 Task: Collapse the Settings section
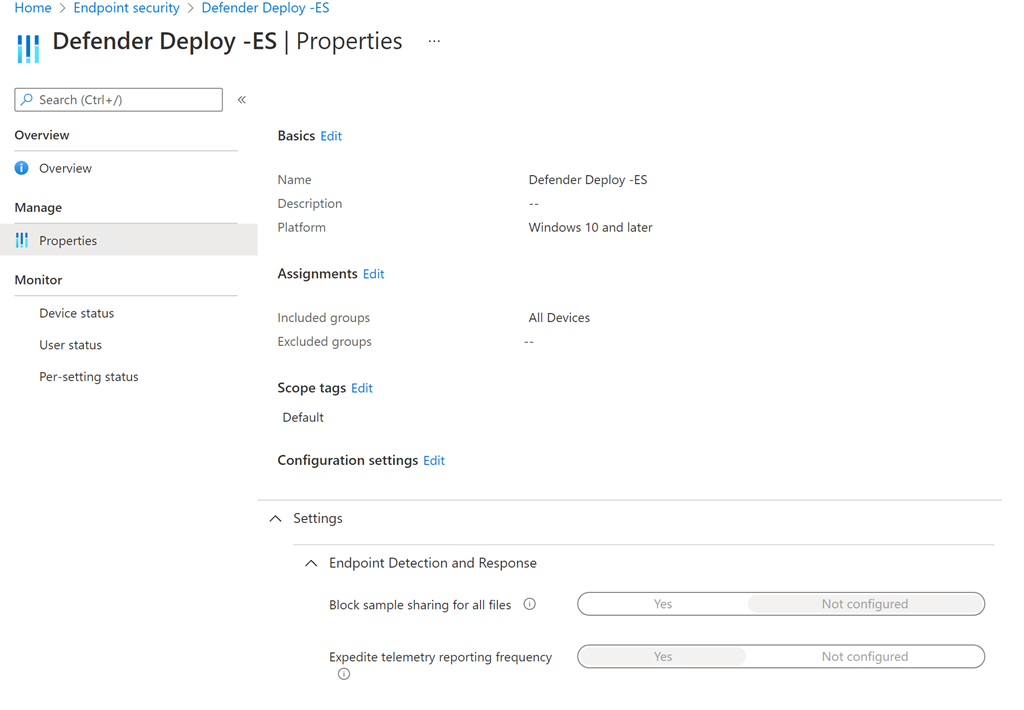click(276, 519)
